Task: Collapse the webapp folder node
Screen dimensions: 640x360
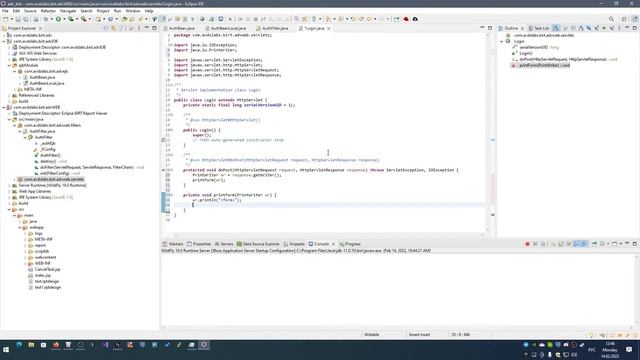Action: (20, 227)
